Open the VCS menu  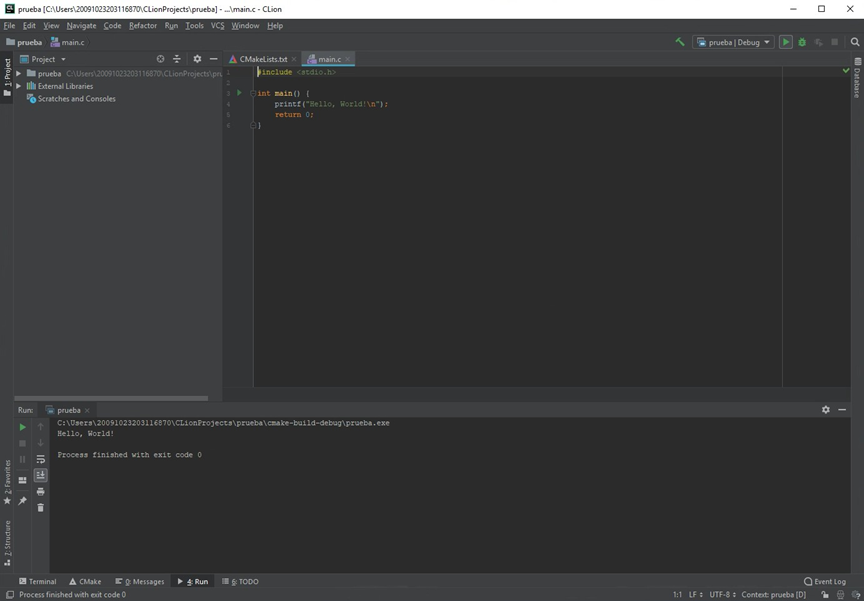coord(218,25)
